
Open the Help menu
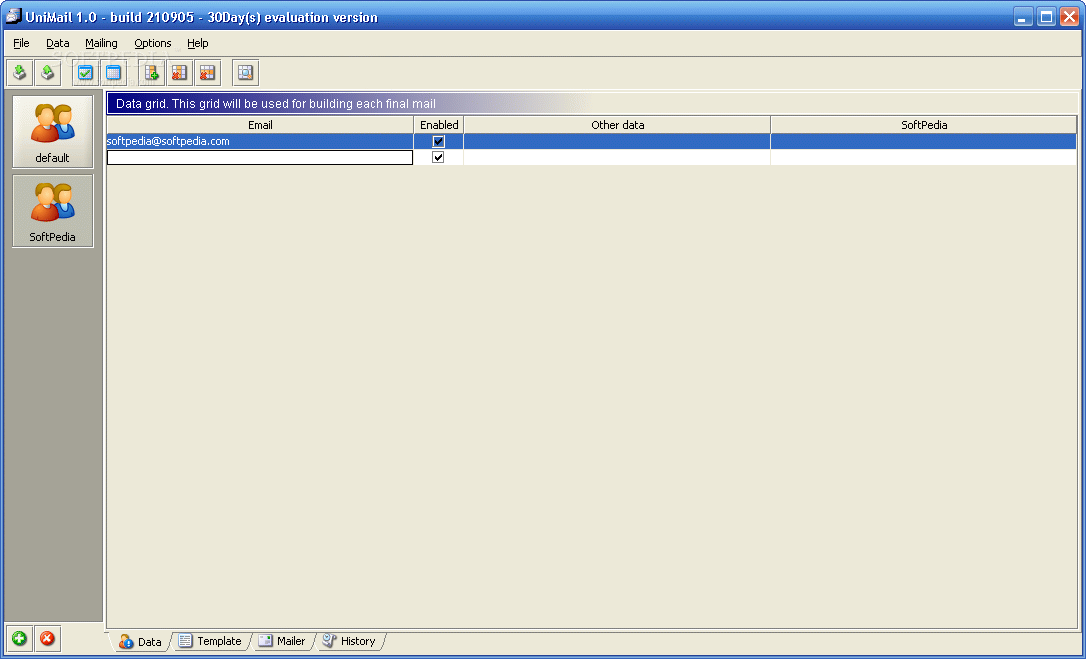pos(197,43)
